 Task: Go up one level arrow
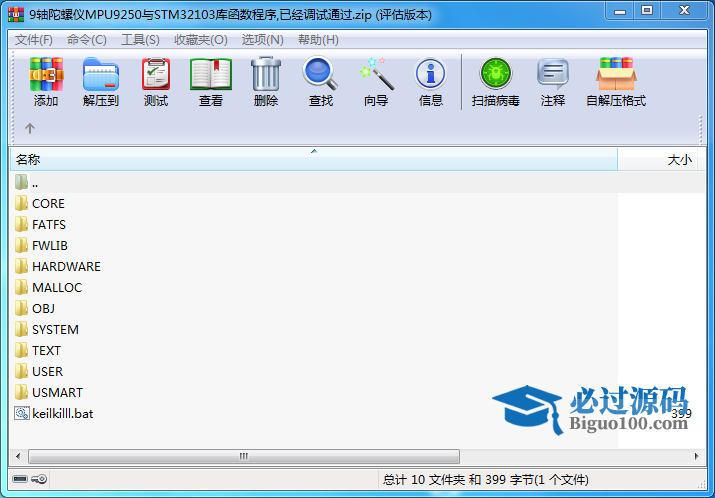click(x=30, y=128)
